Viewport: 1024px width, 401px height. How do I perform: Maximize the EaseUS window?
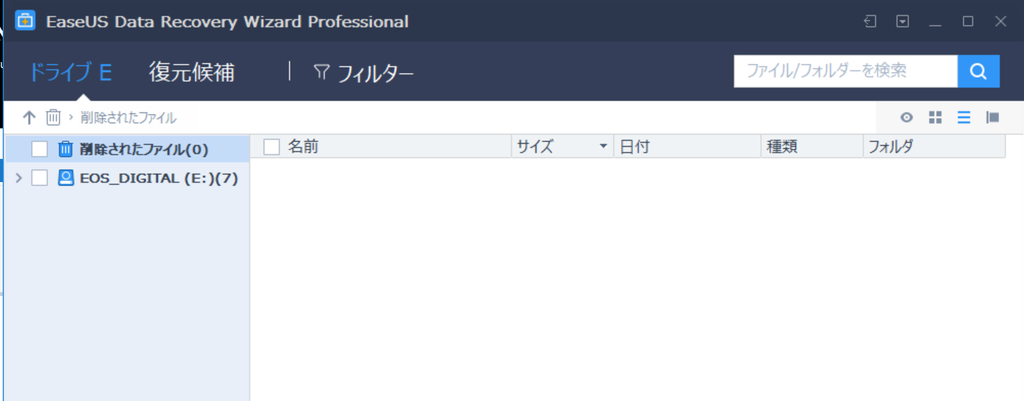[x=968, y=22]
